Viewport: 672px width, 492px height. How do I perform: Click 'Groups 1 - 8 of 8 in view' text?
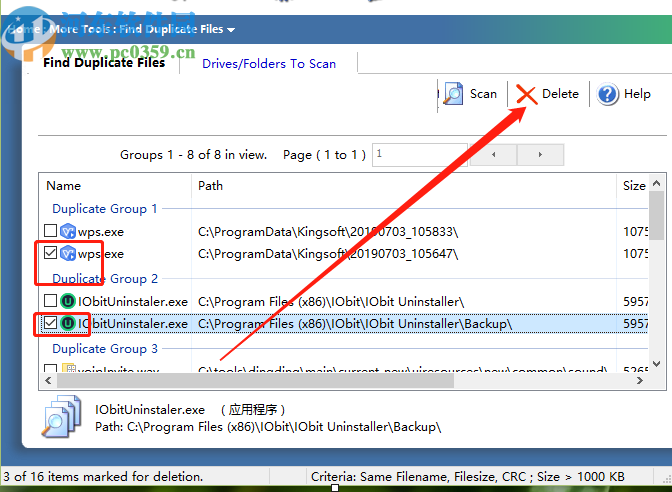tap(193, 155)
